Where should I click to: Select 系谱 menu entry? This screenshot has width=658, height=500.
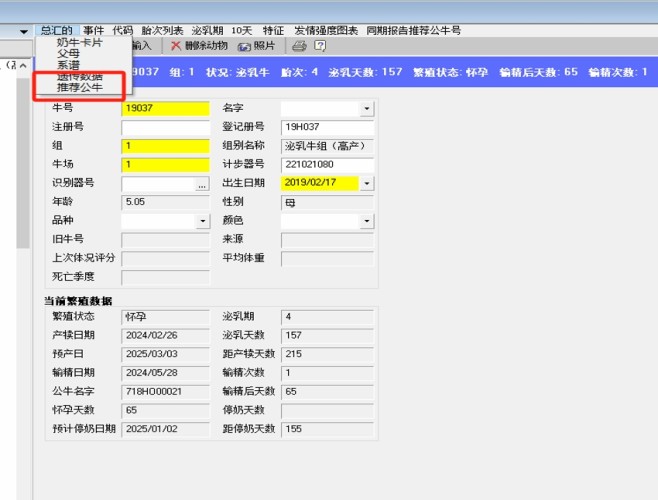click(68, 65)
